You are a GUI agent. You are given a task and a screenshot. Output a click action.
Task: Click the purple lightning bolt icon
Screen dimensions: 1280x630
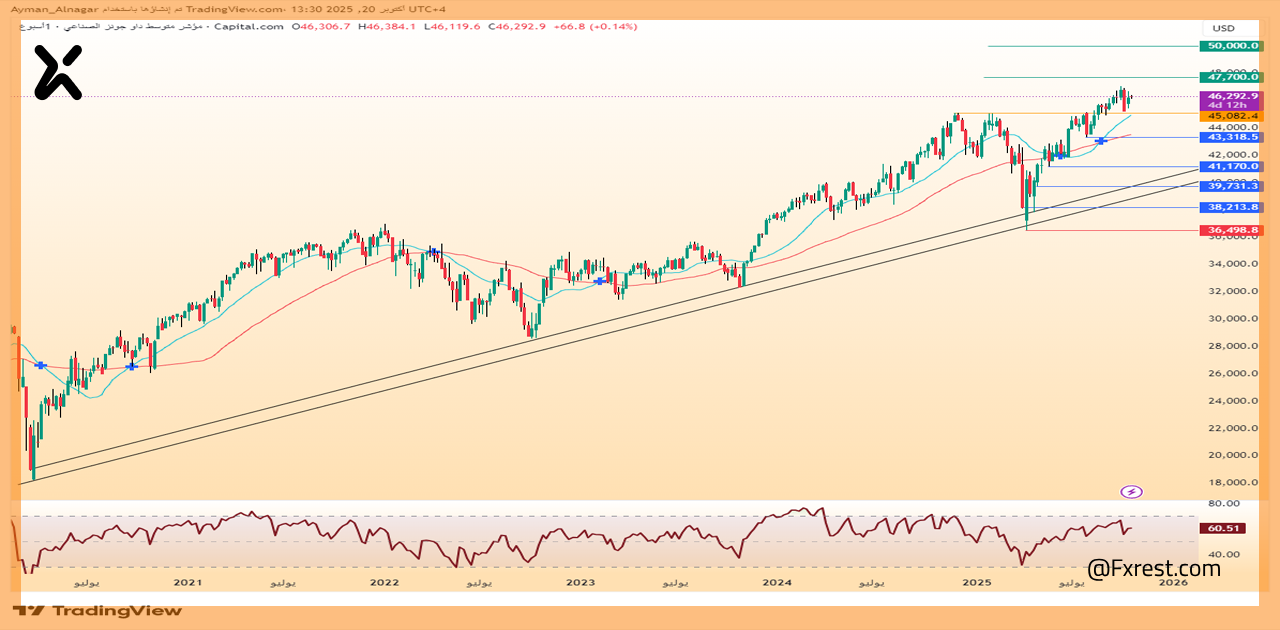tap(1131, 491)
